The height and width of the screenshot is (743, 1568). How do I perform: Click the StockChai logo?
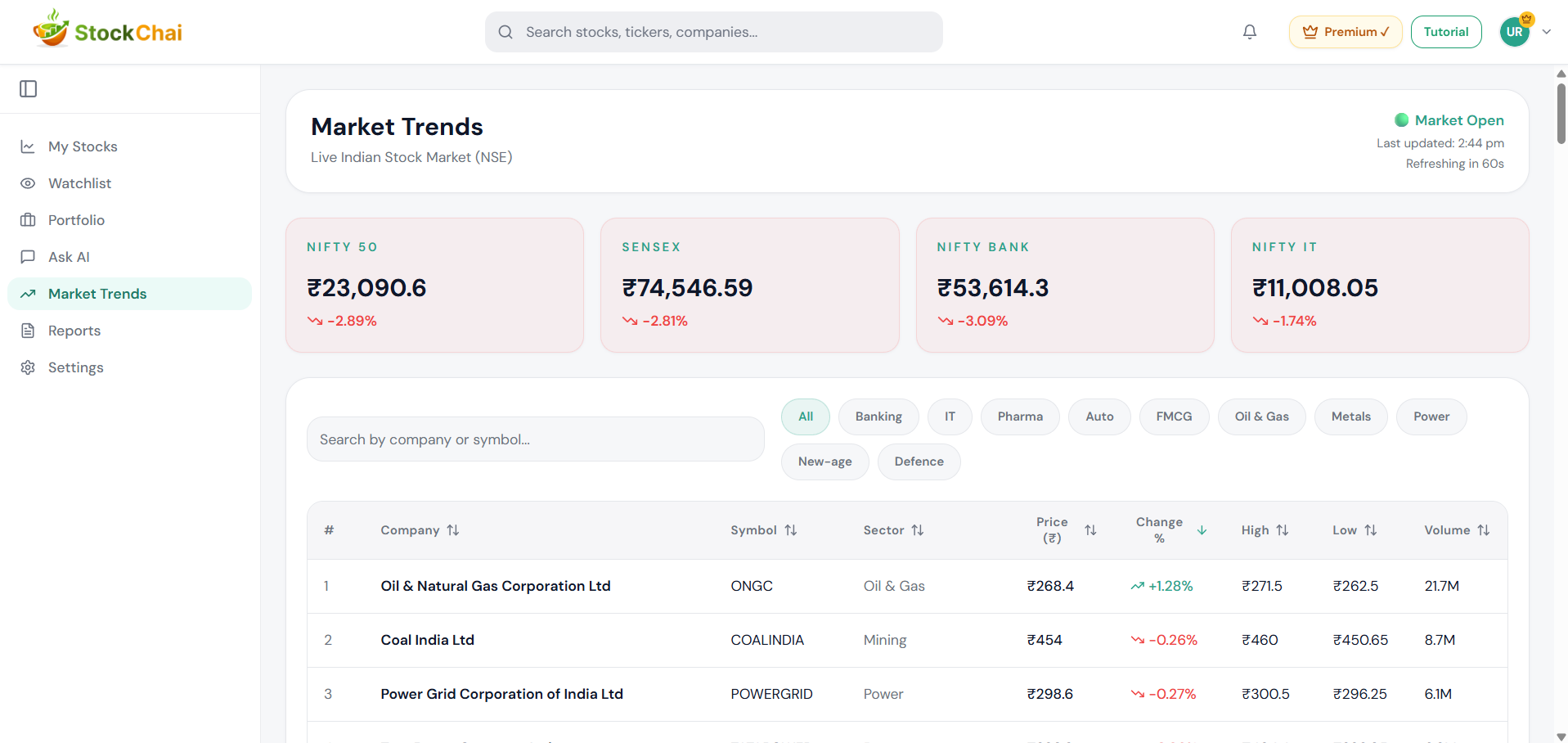(x=107, y=29)
